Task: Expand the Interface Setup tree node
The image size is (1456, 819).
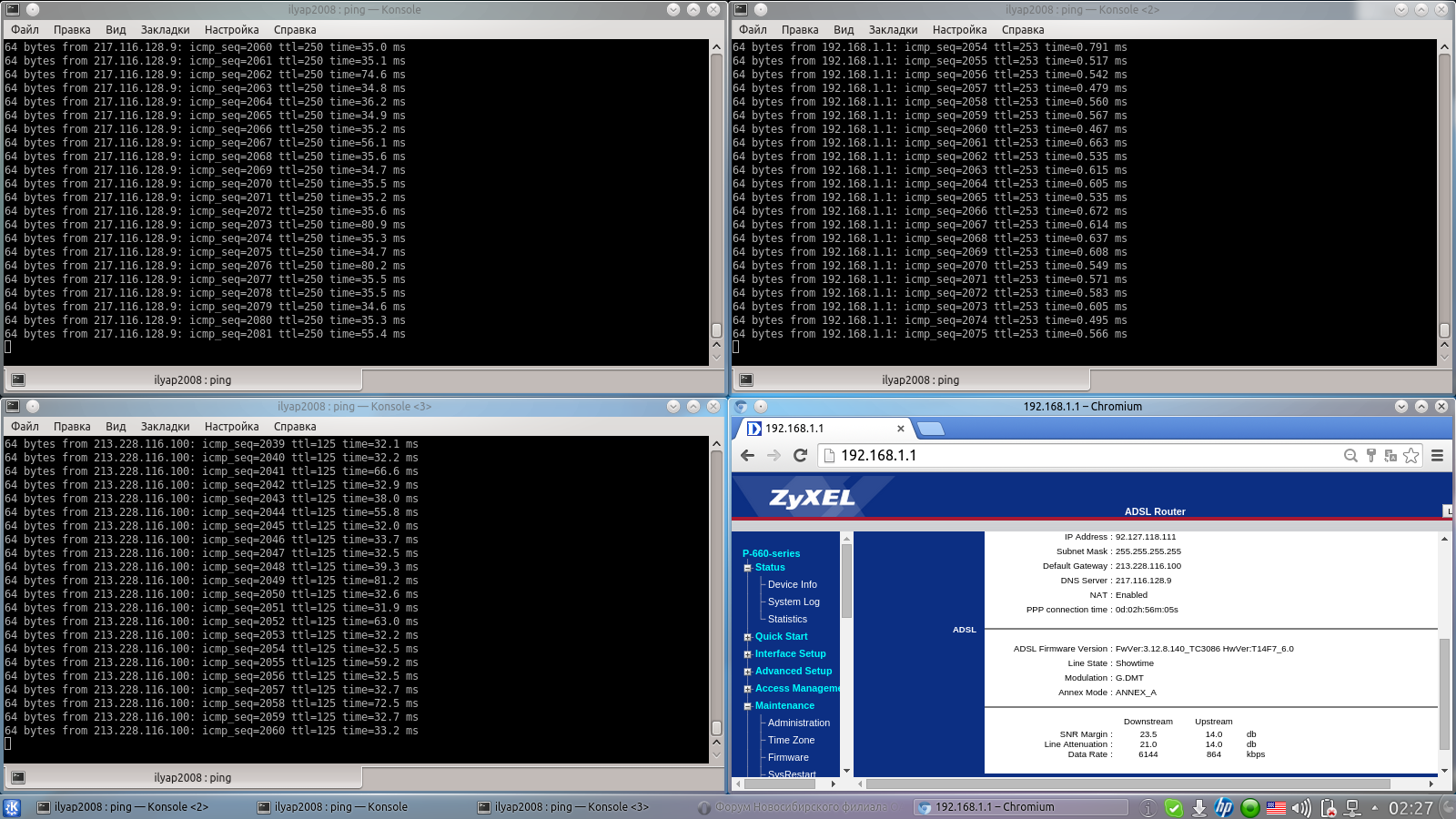Action: (x=748, y=654)
